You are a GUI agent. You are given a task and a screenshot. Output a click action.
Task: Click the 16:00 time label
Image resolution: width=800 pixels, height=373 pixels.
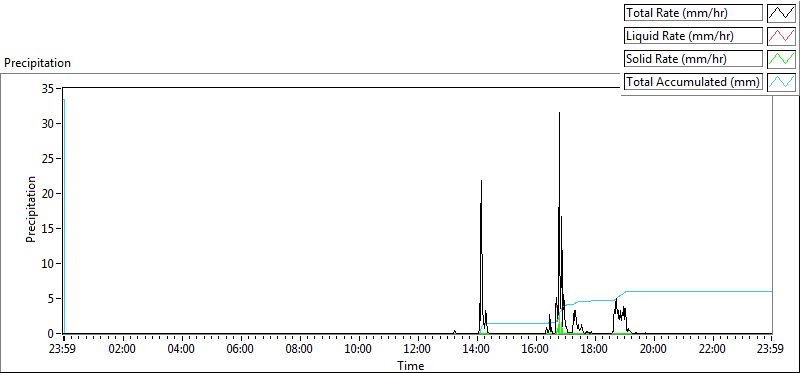pyautogui.click(x=536, y=350)
